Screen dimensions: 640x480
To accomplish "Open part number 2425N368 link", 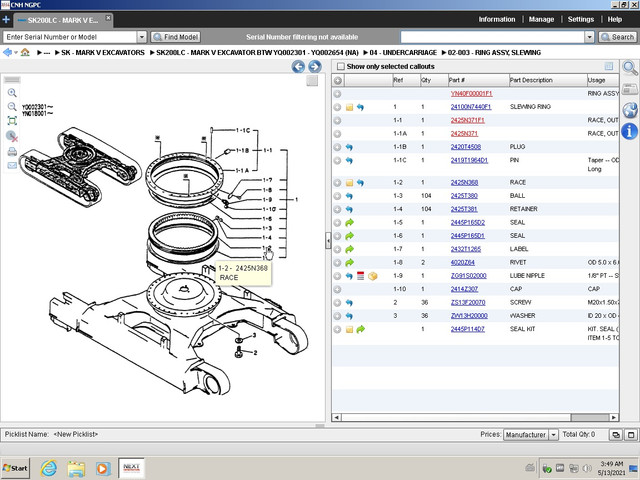I will 464,182.
